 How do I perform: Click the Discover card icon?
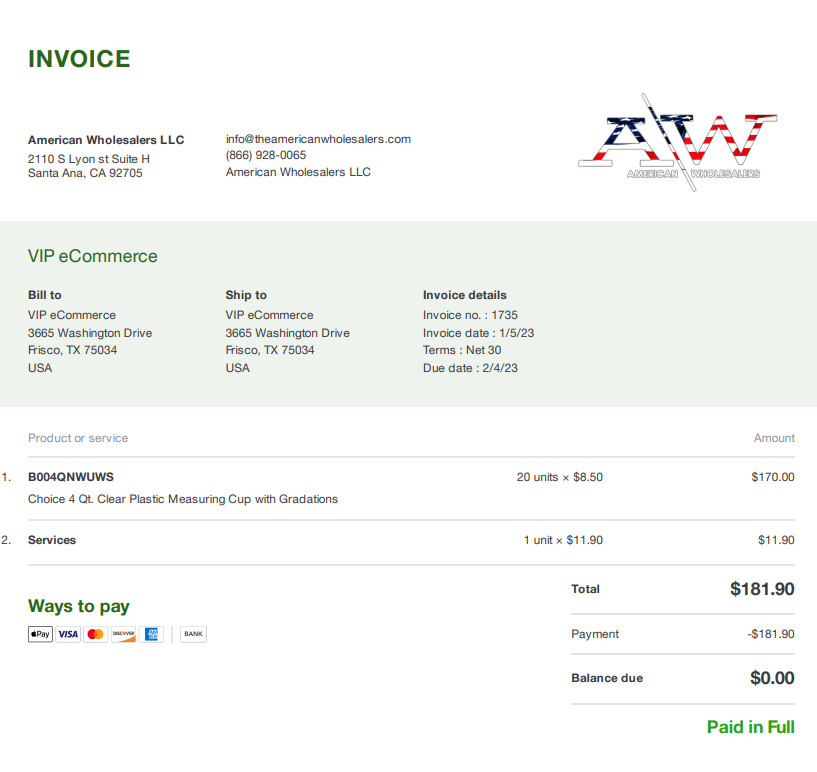pyautogui.click(x=123, y=634)
